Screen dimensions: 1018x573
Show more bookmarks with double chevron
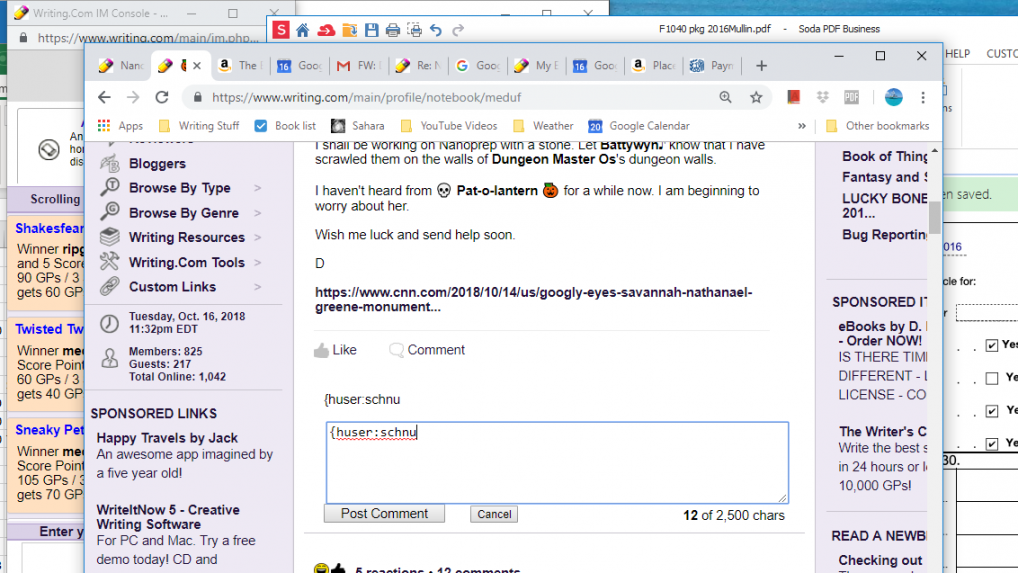pyautogui.click(x=802, y=126)
